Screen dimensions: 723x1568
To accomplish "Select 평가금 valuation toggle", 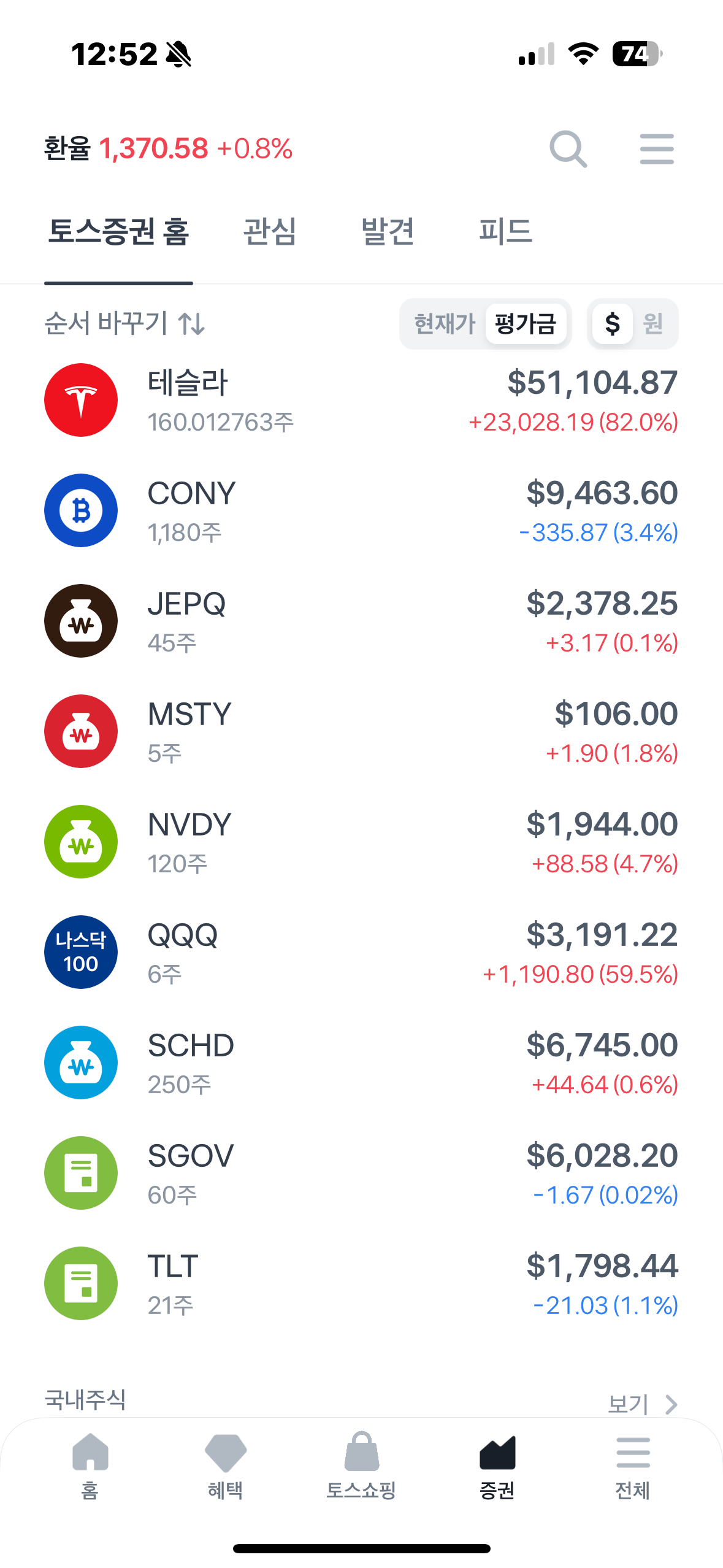I will pos(526,324).
